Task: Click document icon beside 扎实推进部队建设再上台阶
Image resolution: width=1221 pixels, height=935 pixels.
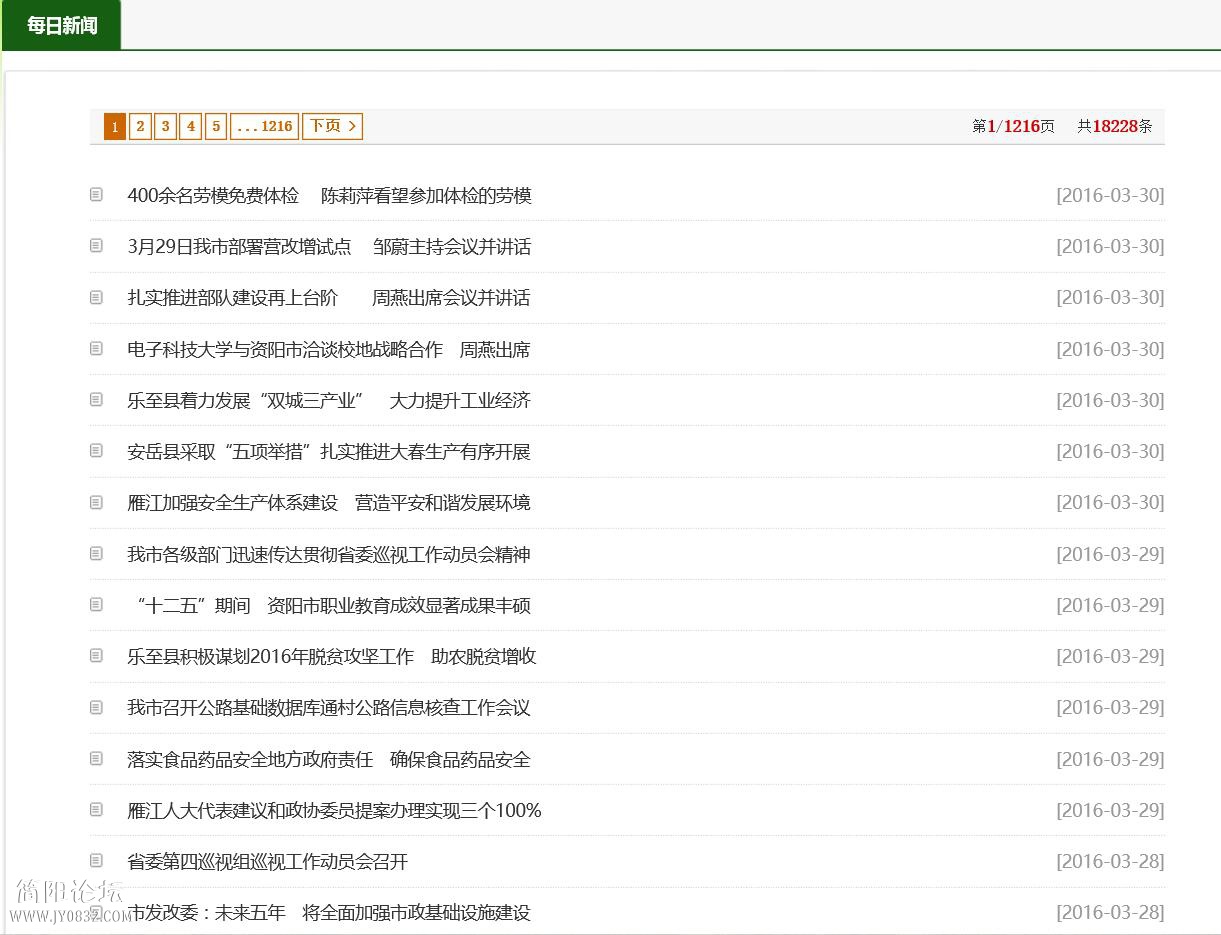Action: (96, 297)
